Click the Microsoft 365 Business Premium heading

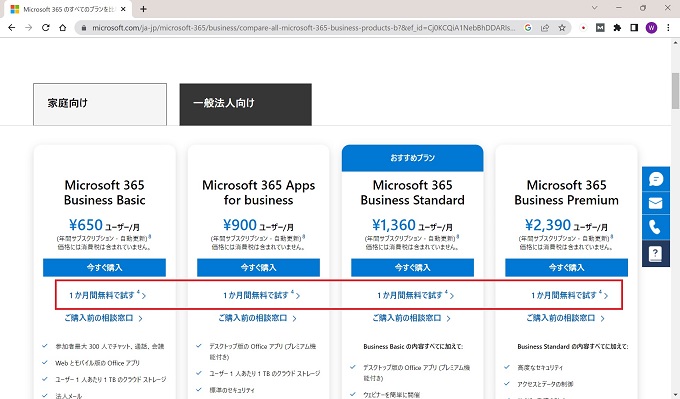point(566,193)
